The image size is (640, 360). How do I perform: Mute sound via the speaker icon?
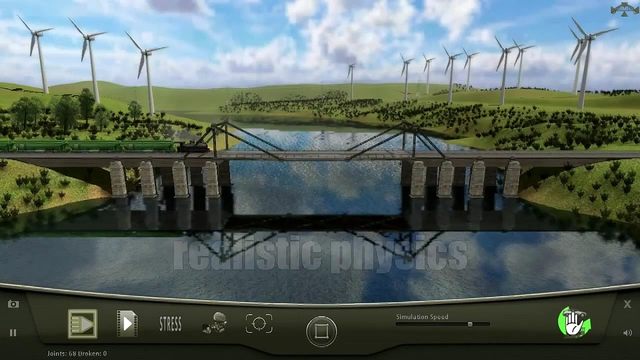[x=627, y=333]
